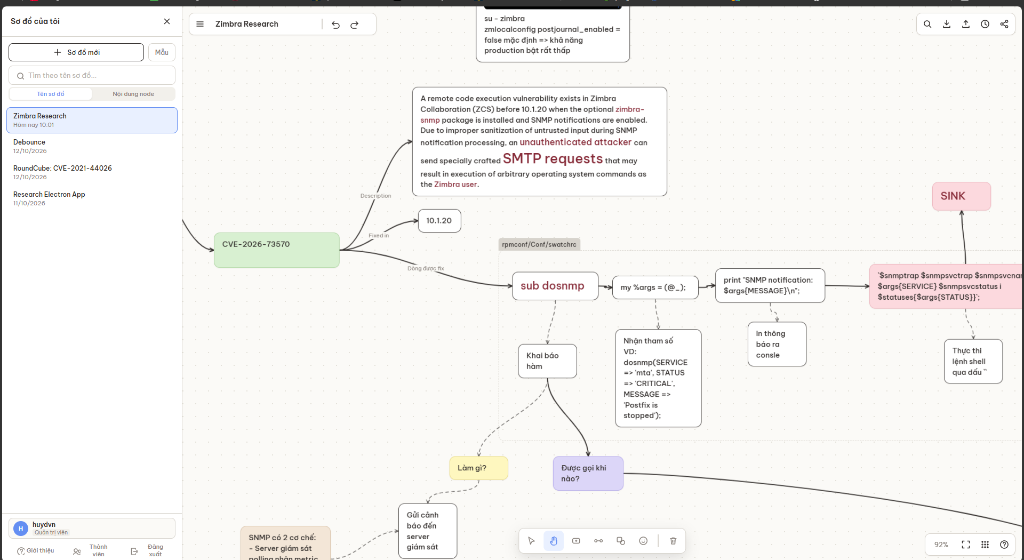The height and width of the screenshot is (560, 1024).
Task: Select the hand pan tool
Action: pyautogui.click(x=554, y=540)
